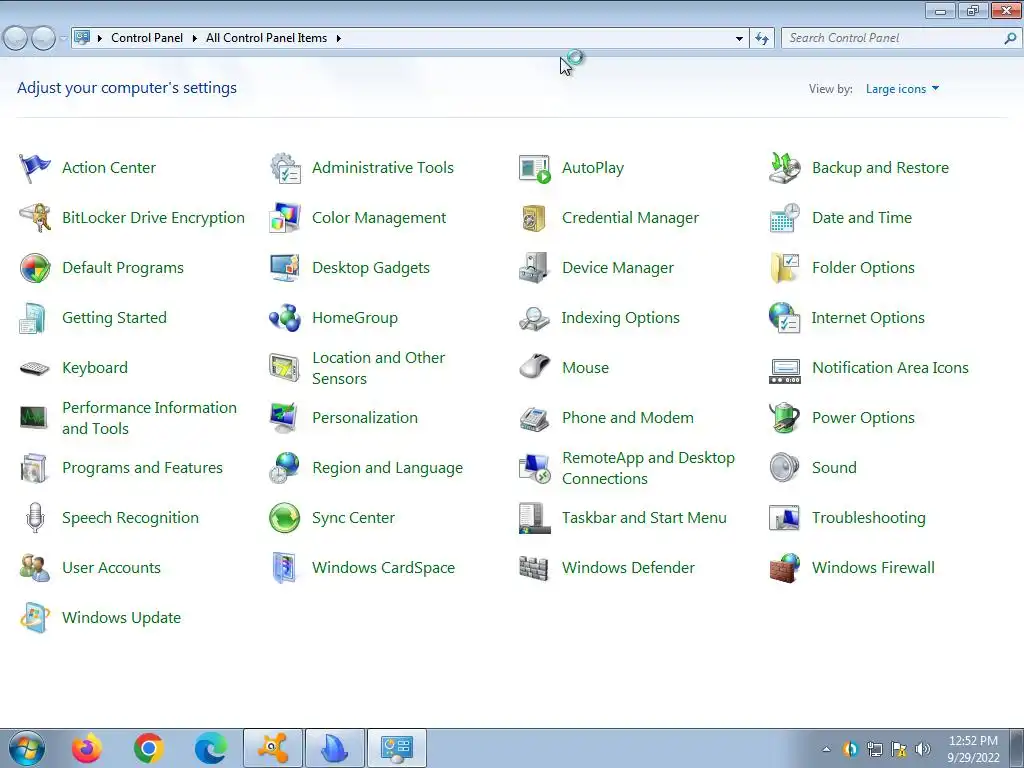Open the BitLocker Drive Encryption key icon
Viewport: 1024px width, 768px height.
[x=35, y=218]
